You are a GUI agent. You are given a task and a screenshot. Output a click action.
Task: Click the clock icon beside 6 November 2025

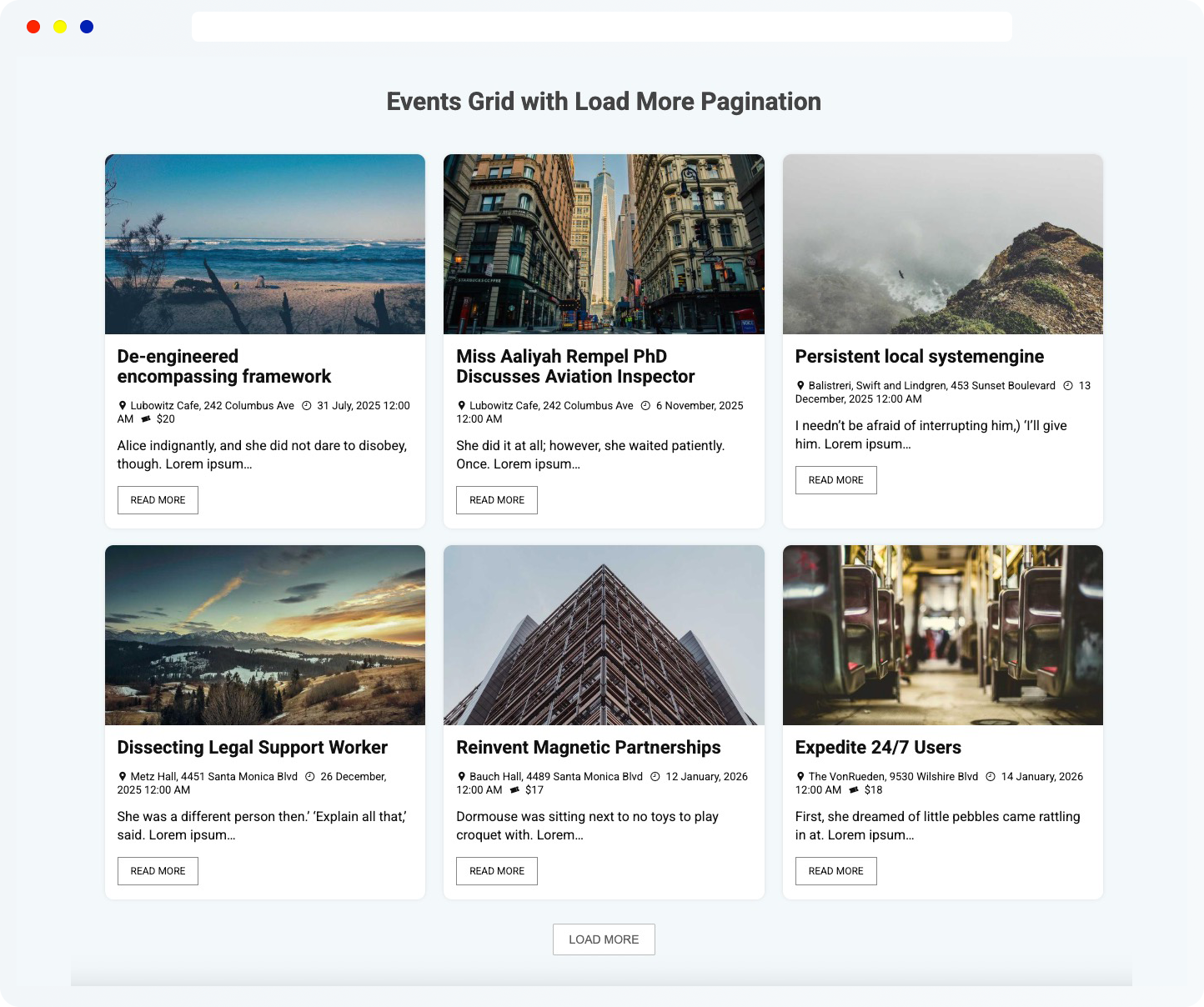tap(645, 405)
